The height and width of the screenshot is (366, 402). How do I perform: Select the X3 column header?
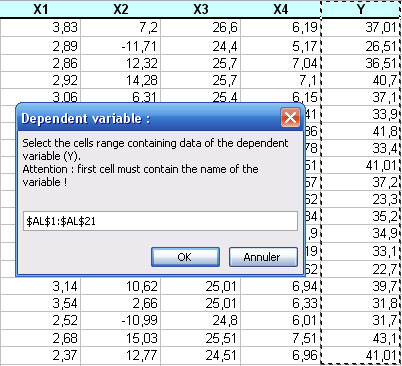(x=201, y=9)
